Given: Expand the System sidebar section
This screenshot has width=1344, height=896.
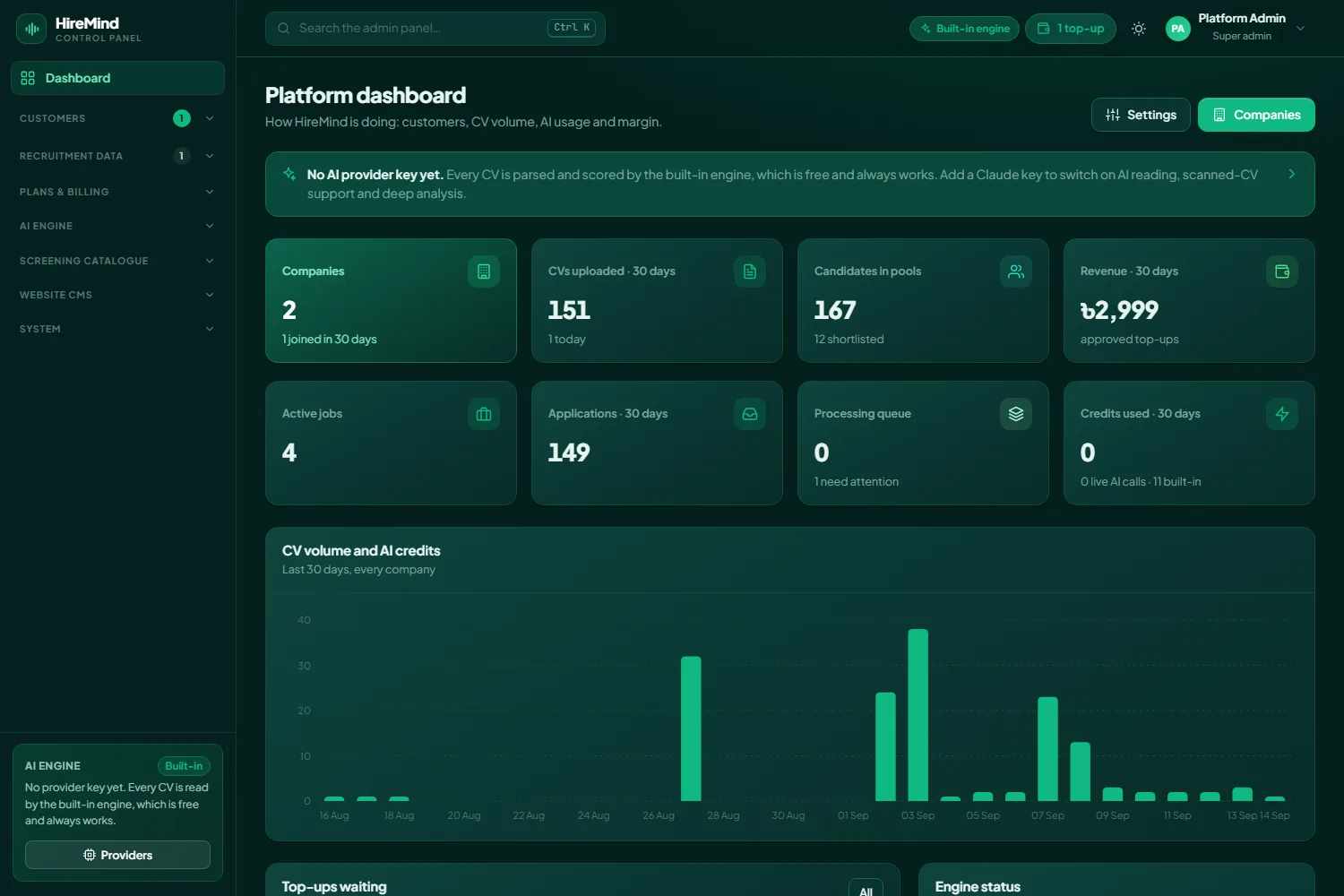Looking at the screenshot, I should point(117,329).
